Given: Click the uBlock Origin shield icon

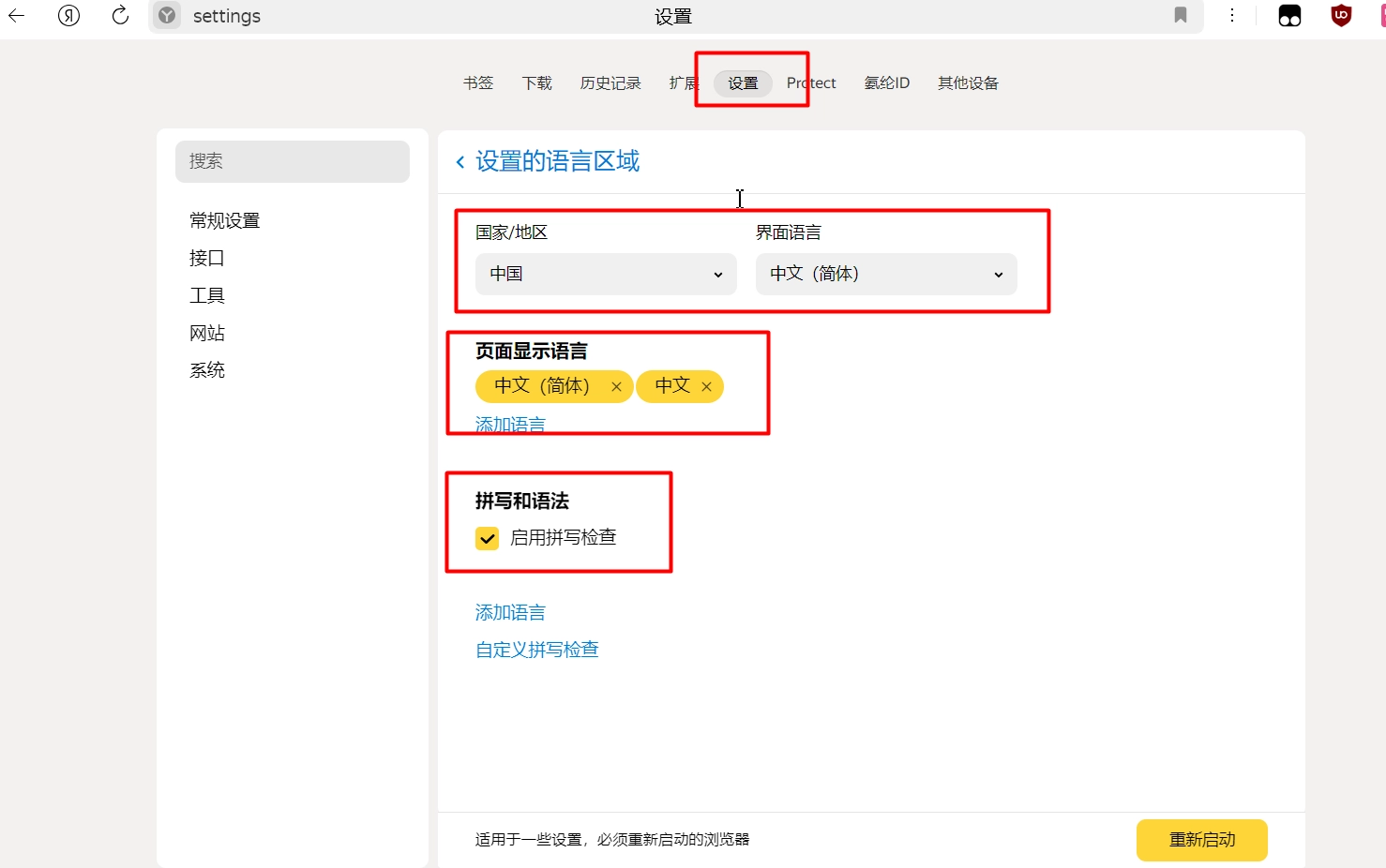Looking at the screenshot, I should (1341, 16).
